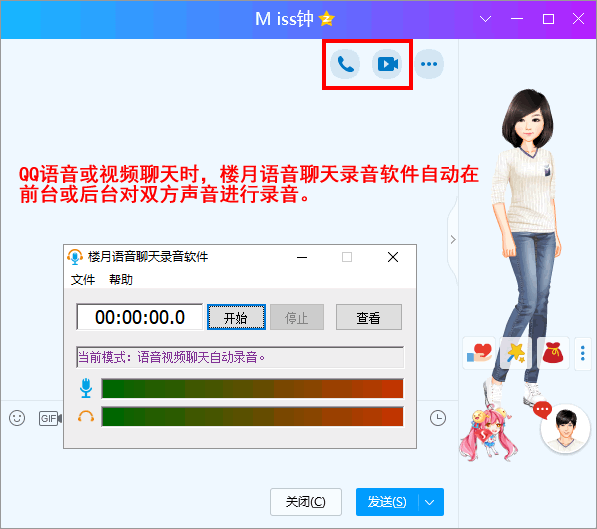Open the 文件 menu
597x529 pixels.
click(83, 280)
